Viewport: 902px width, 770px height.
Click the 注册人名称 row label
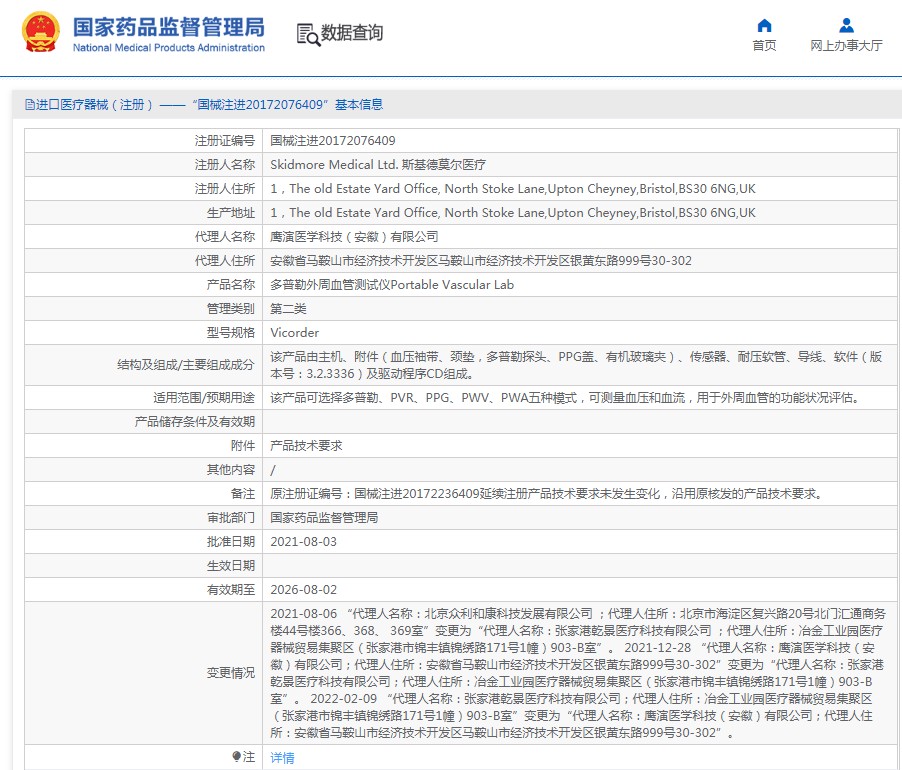224,165
